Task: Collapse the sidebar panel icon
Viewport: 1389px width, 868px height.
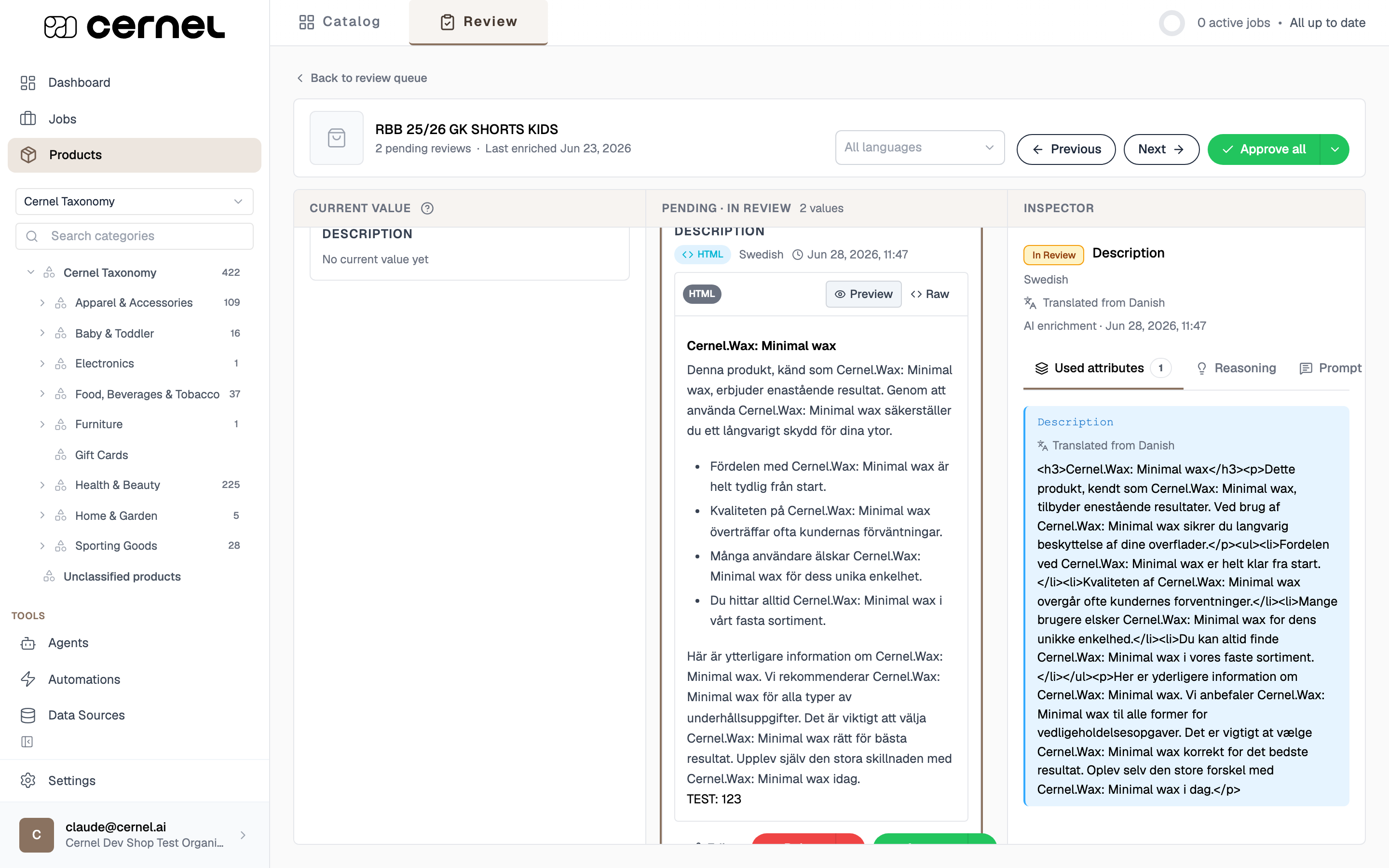Action: tap(27, 742)
